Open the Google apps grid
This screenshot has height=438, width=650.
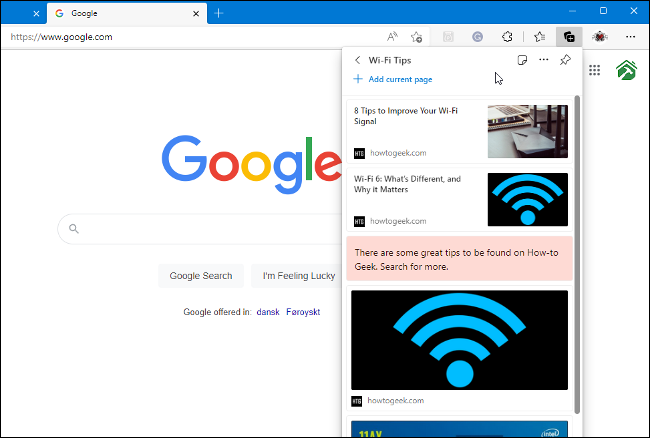[594, 70]
